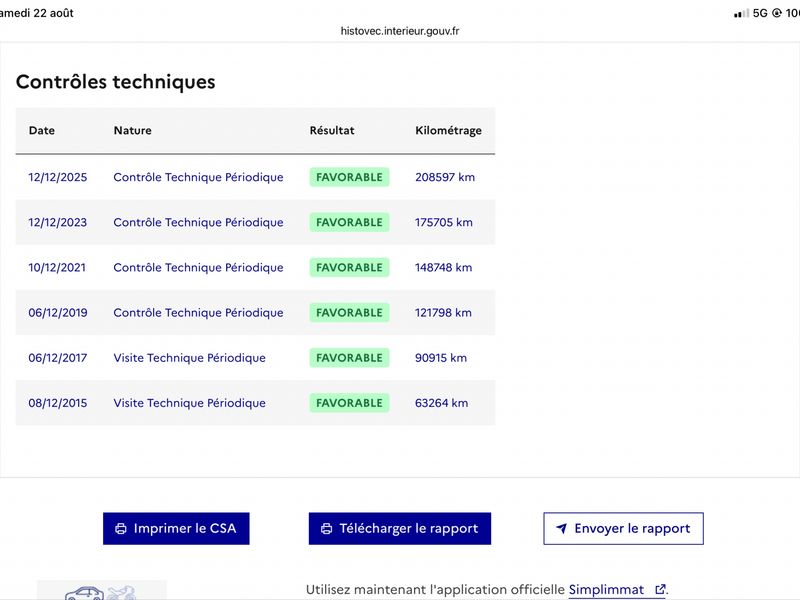This screenshot has width=800, height=600.
Task: Click the 121798 km mileage value
Action: (443, 313)
